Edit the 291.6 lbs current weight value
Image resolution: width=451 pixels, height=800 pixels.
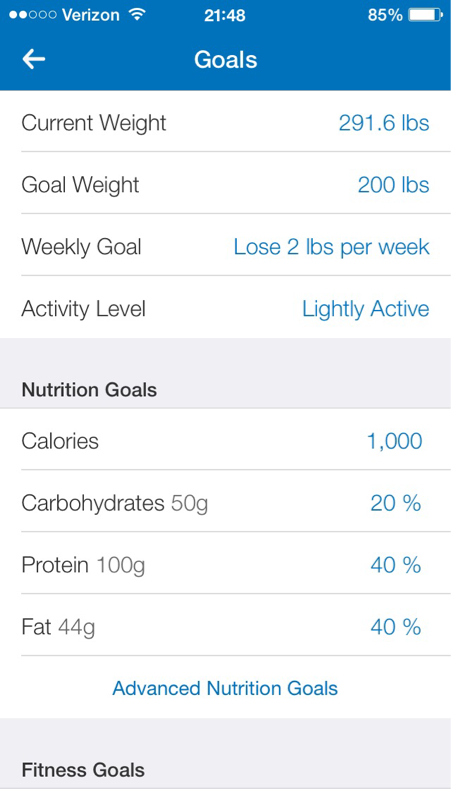384,123
